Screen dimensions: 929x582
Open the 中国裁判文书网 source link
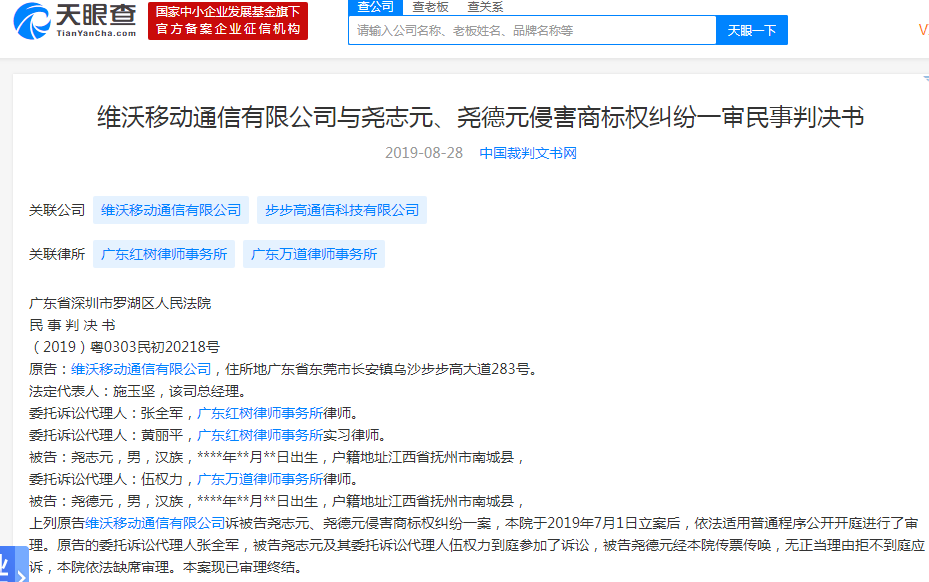[528, 153]
